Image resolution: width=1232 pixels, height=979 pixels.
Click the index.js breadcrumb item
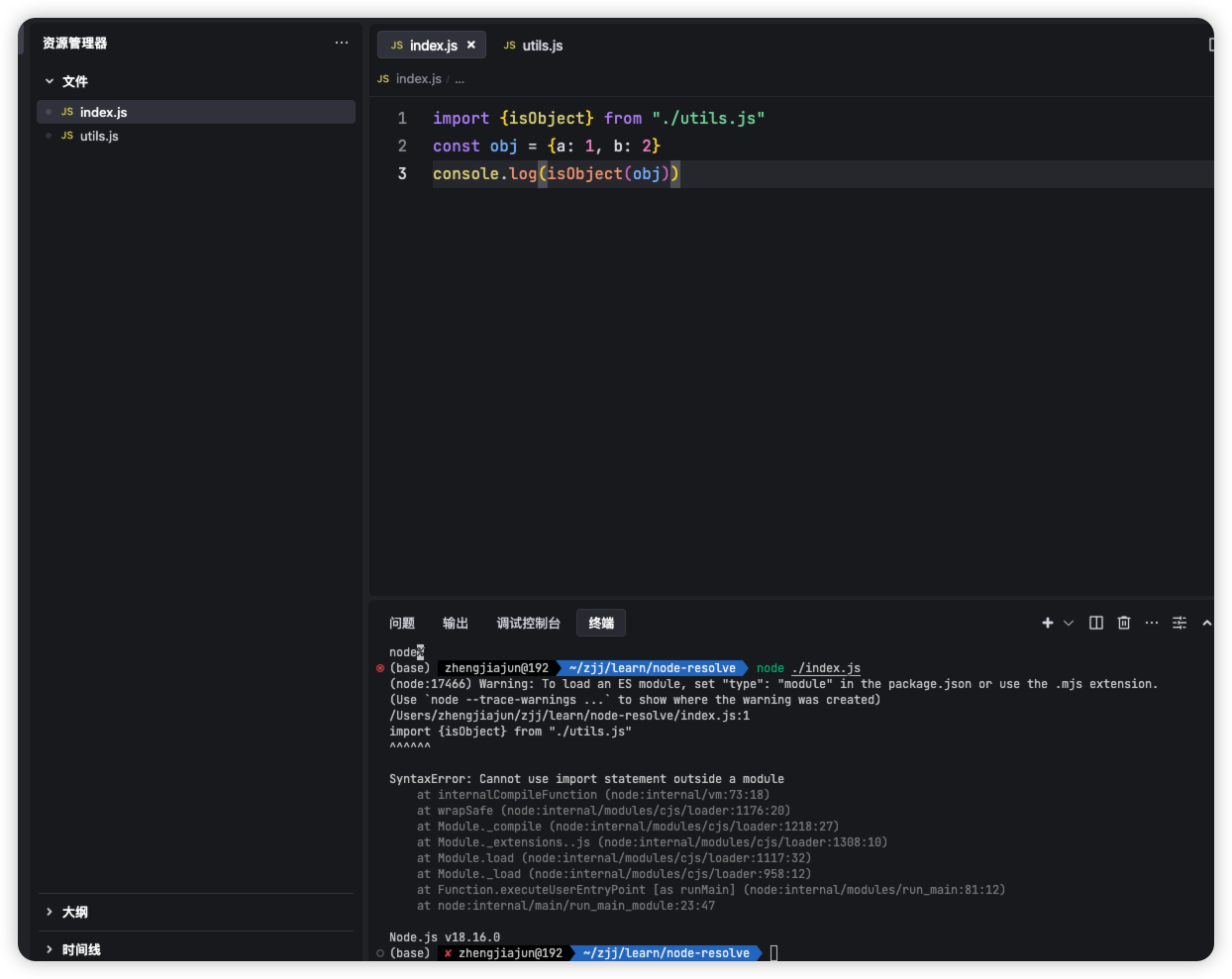pyautogui.click(x=418, y=78)
